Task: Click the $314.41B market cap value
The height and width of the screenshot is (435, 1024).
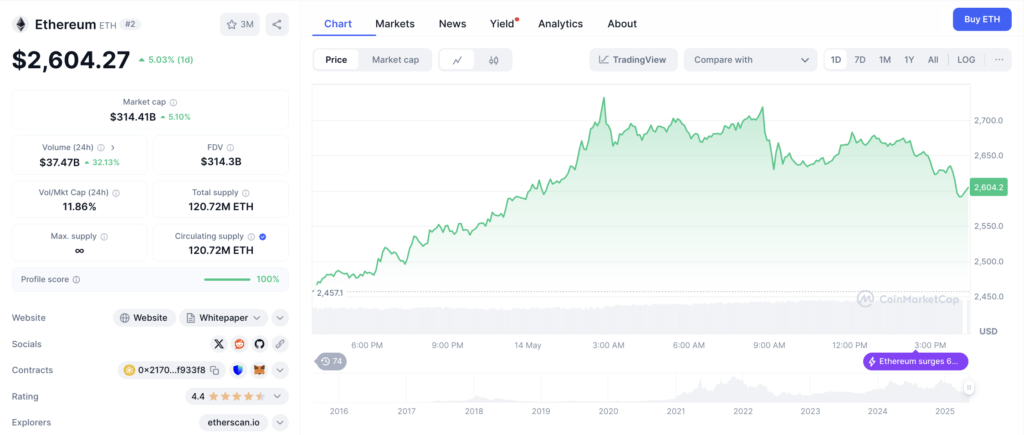Action: [133, 117]
